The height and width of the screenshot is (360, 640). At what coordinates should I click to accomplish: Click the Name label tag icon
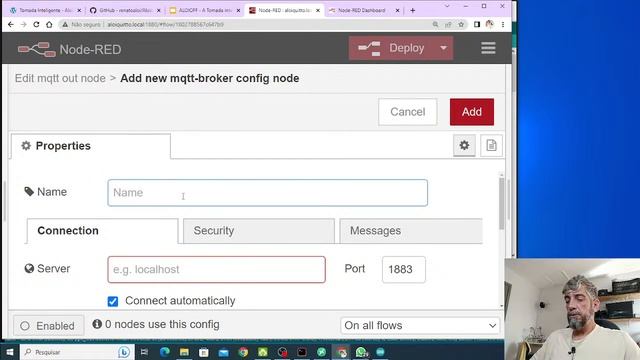coord(29,191)
